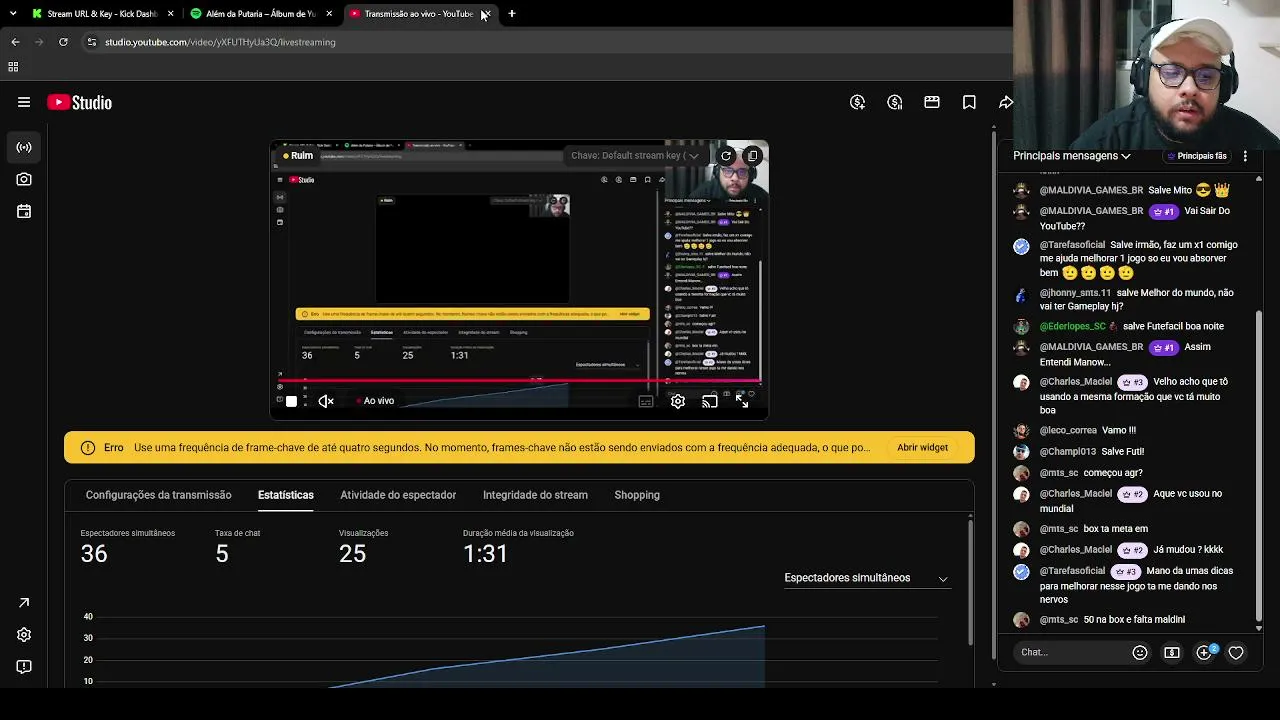
Task: Click the Espectadores simultâneos value 36
Action: [94, 554]
